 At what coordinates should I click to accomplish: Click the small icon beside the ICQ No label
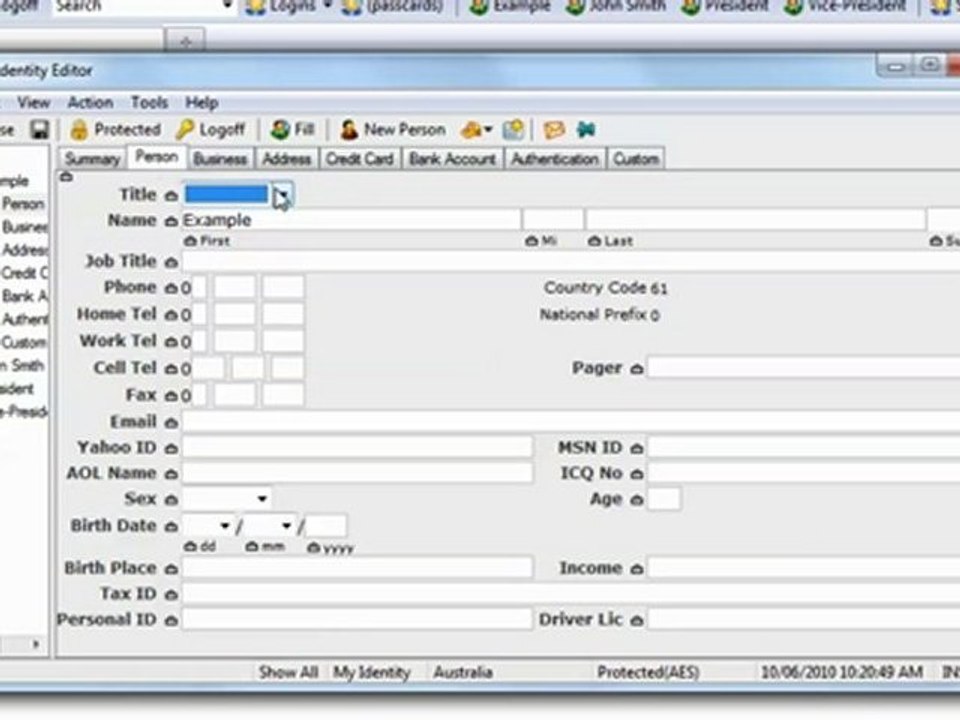point(637,474)
